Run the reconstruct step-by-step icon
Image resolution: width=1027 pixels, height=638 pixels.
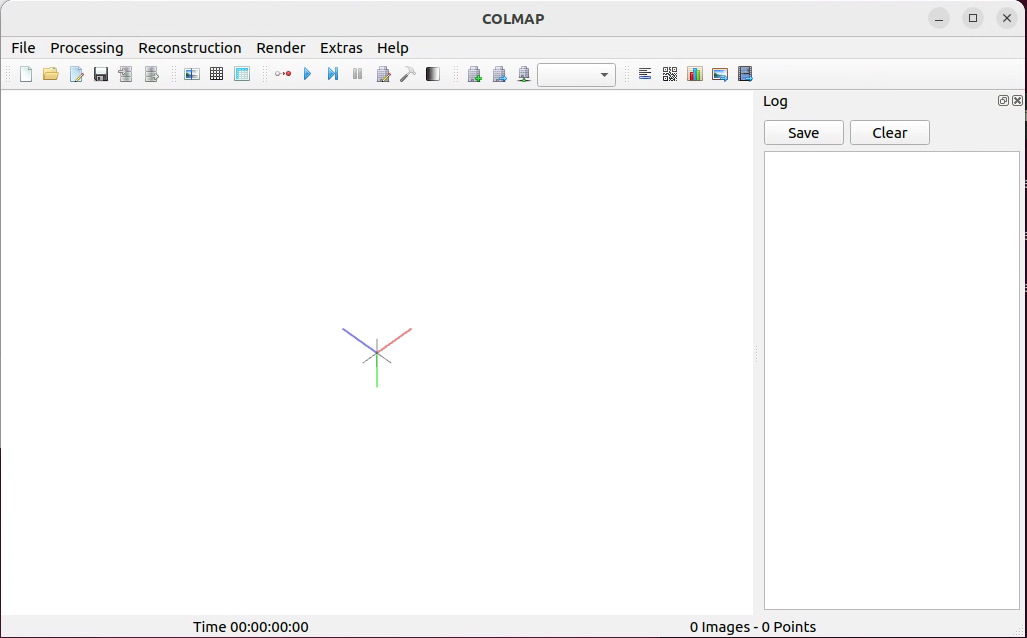(x=333, y=74)
